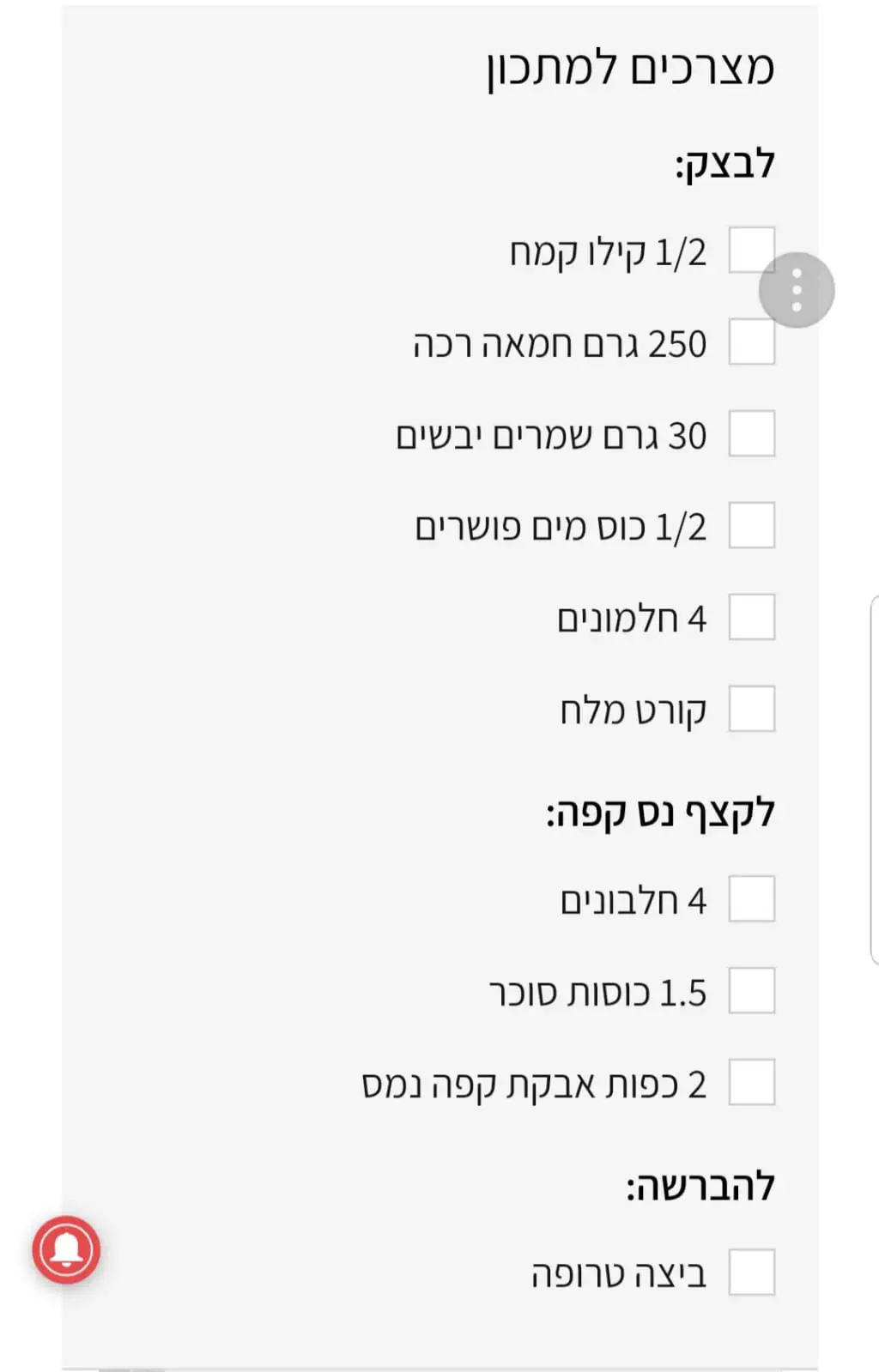Mark 30 גרם שמרים יבשים checkbox
The image size is (879, 1372).
pyautogui.click(x=751, y=434)
